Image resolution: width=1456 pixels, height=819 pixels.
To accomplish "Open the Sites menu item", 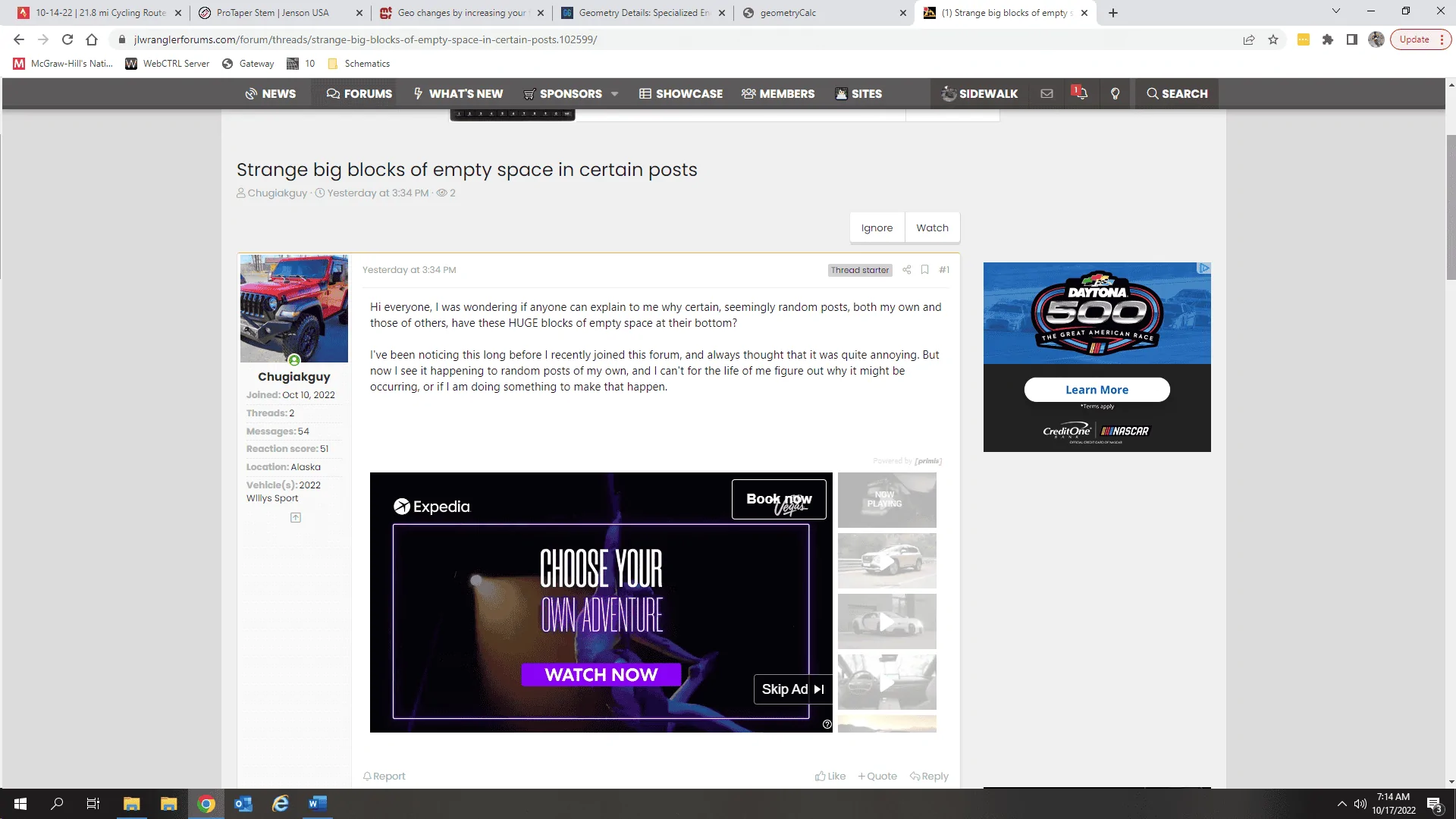I will coord(858,93).
